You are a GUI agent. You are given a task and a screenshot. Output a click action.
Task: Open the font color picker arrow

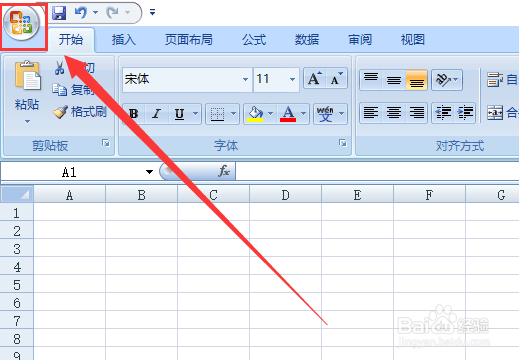click(x=303, y=114)
